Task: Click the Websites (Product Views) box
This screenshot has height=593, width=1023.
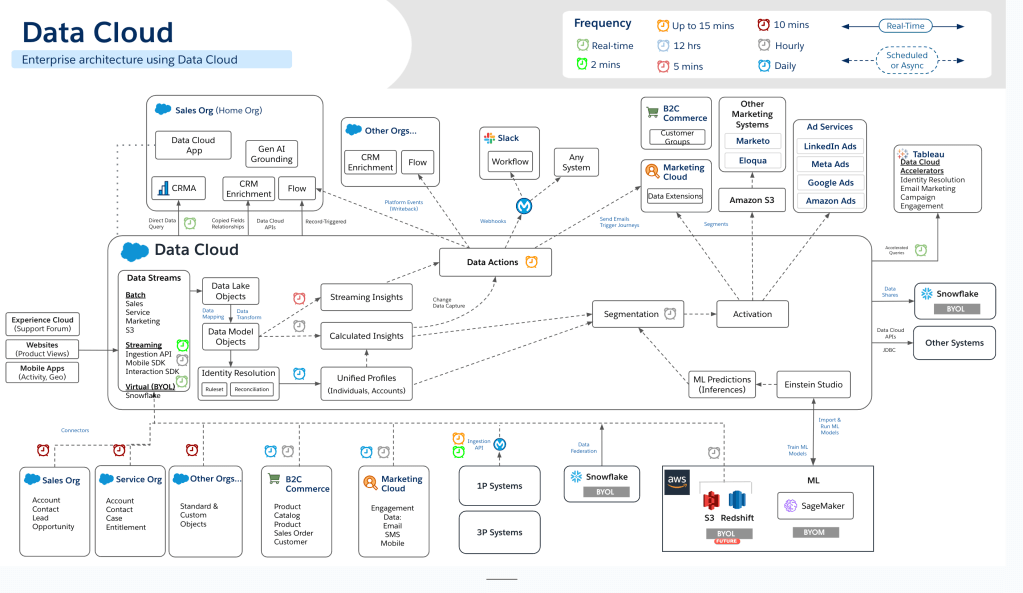Action: [x=42, y=349]
